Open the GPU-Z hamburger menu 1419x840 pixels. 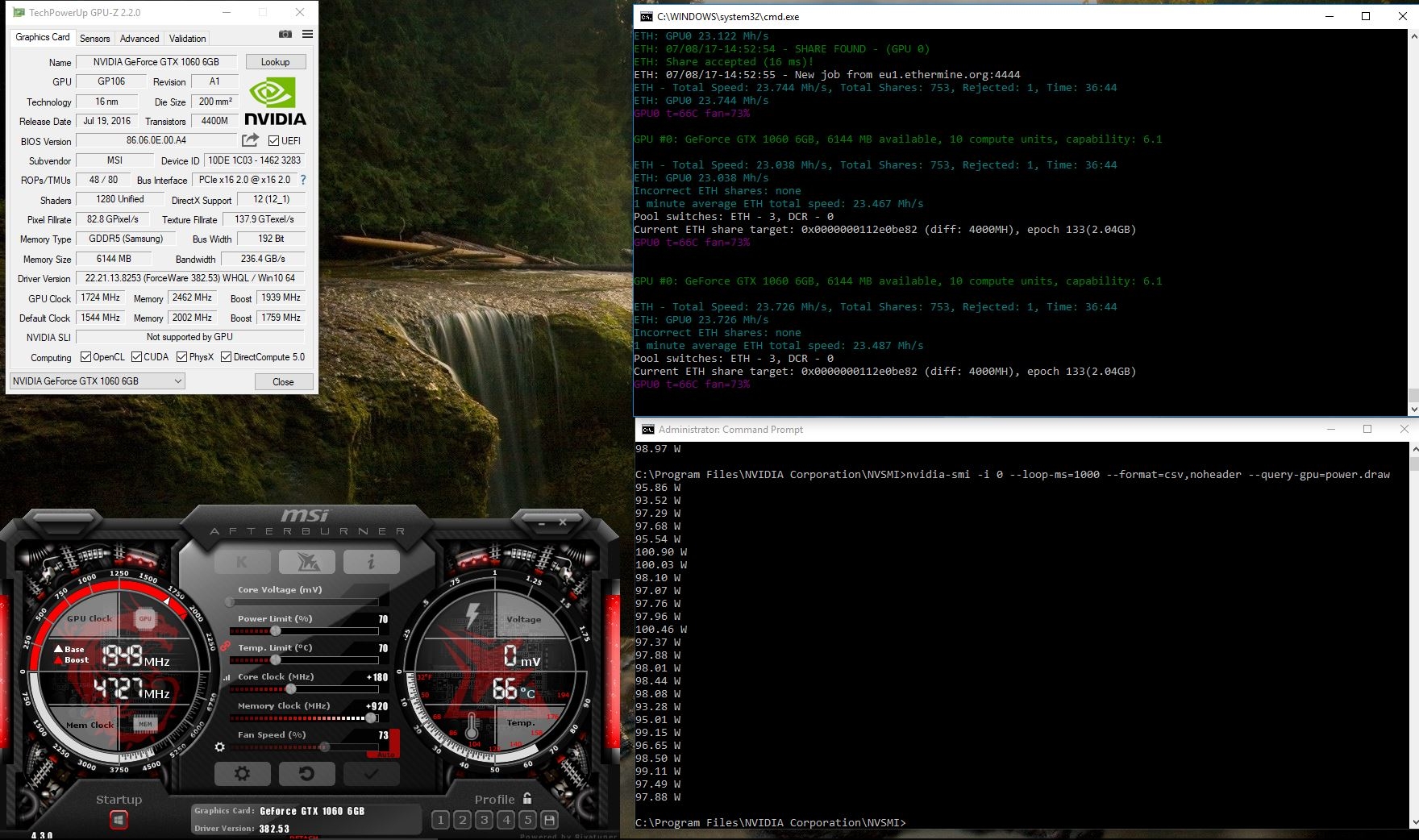(x=307, y=34)
